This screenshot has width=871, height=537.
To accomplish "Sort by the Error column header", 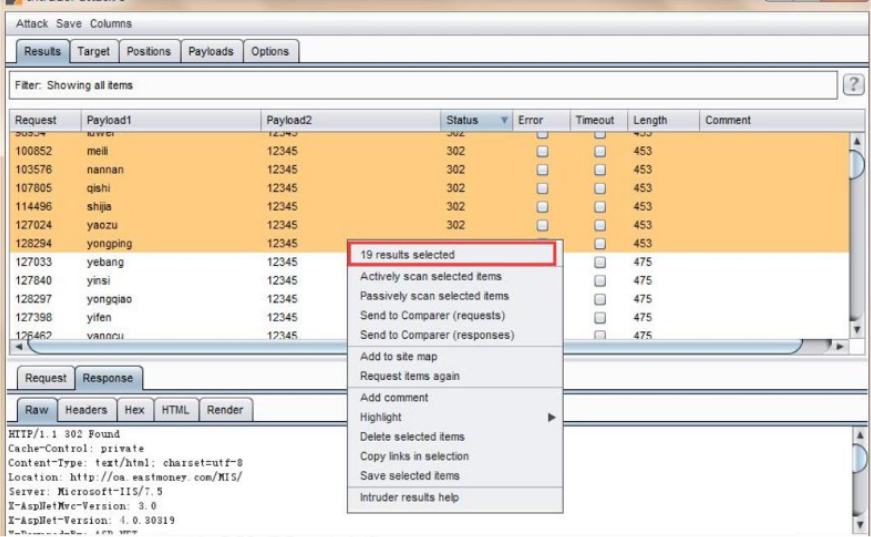I will point(541,120).
